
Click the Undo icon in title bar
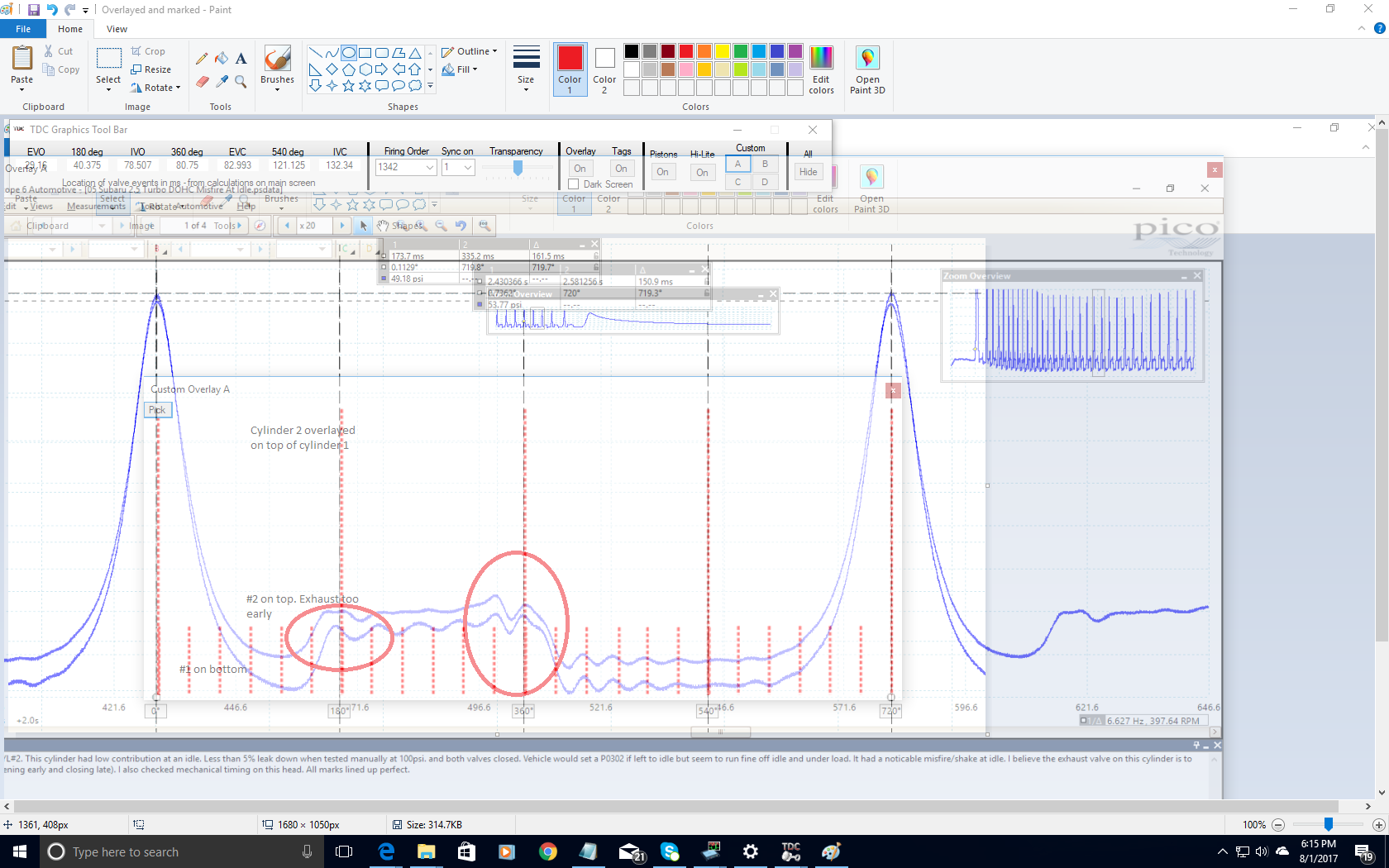[52, 10]
